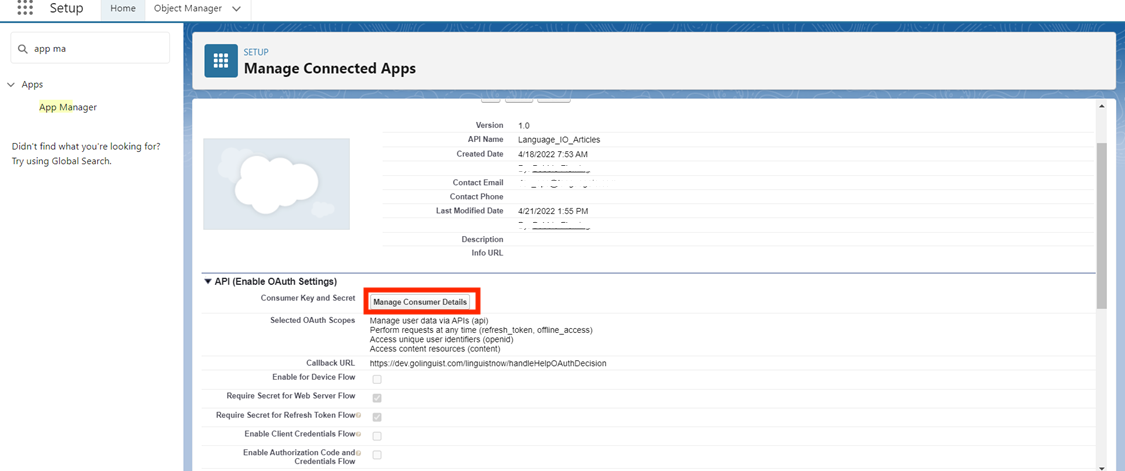The width and height of the screenshot is (1125, 471).
Task: Collapse the Apps tree section
Action: pos(11,85)
